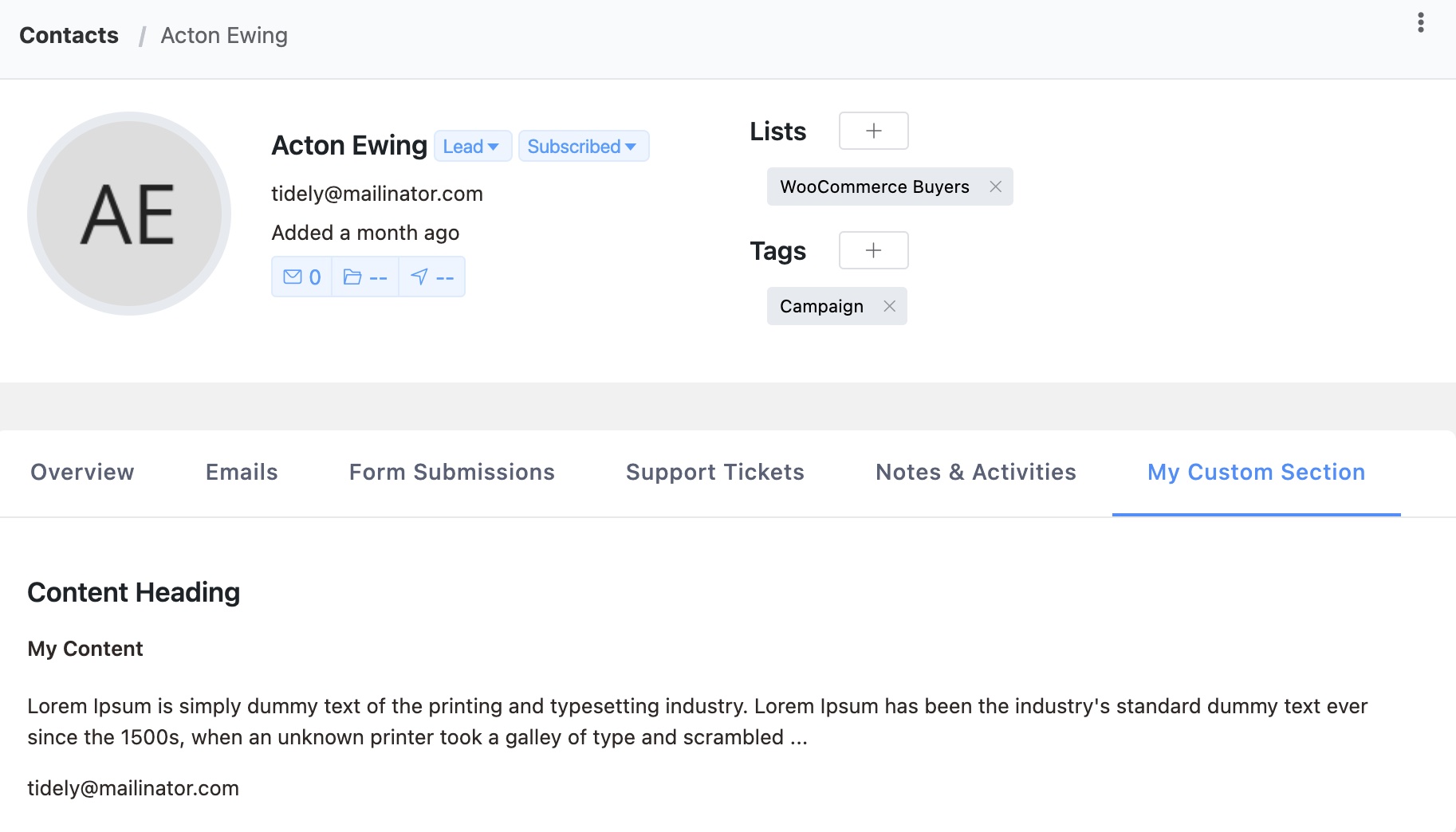Click the send arrow icon for click stats

(x=431, y=277)
